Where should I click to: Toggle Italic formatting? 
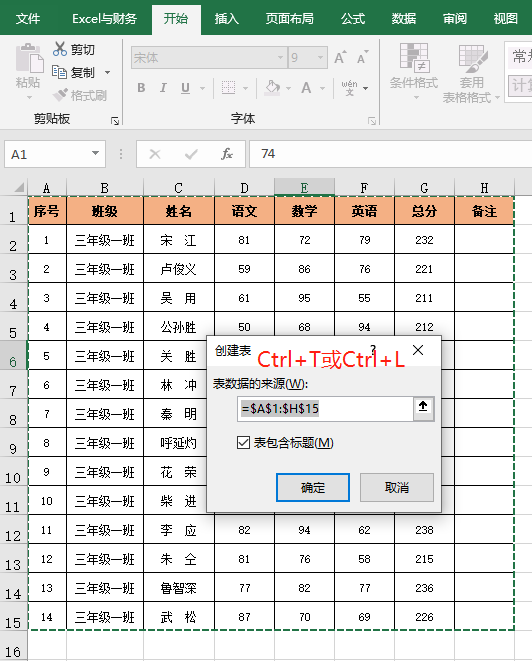[163, 88]
